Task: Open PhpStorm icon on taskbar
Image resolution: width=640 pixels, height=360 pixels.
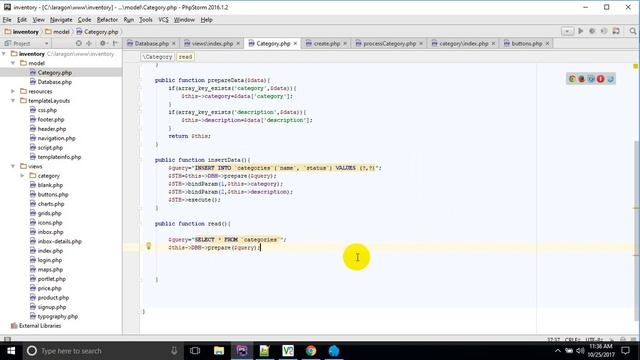Action: pyautogui.click(x=242, y=351)
